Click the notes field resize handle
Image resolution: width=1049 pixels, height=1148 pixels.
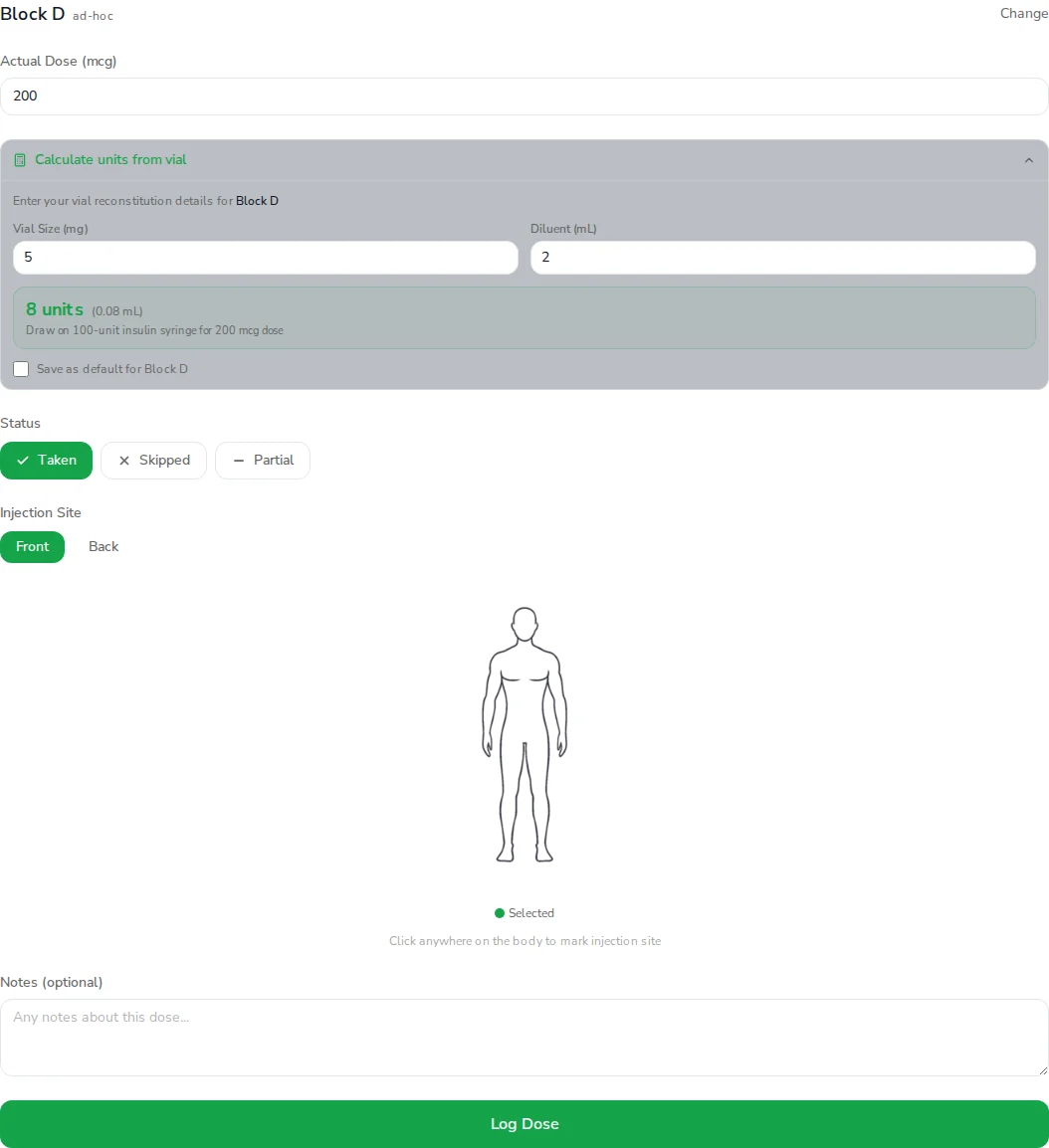(1042, 1070)
